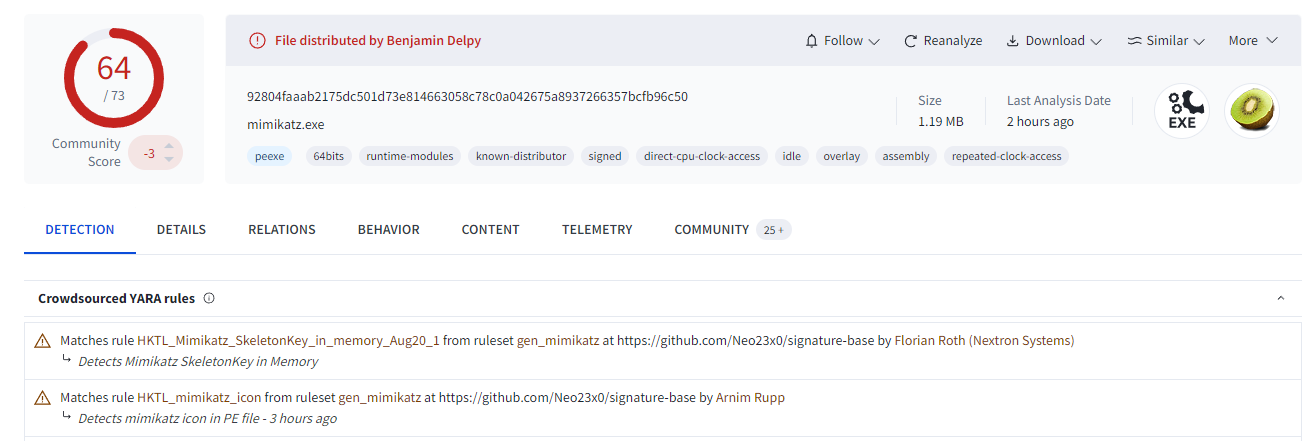This screenshot has height=441, width=1315.
Task: Vote community score up arrow
Action: (169, 146)
